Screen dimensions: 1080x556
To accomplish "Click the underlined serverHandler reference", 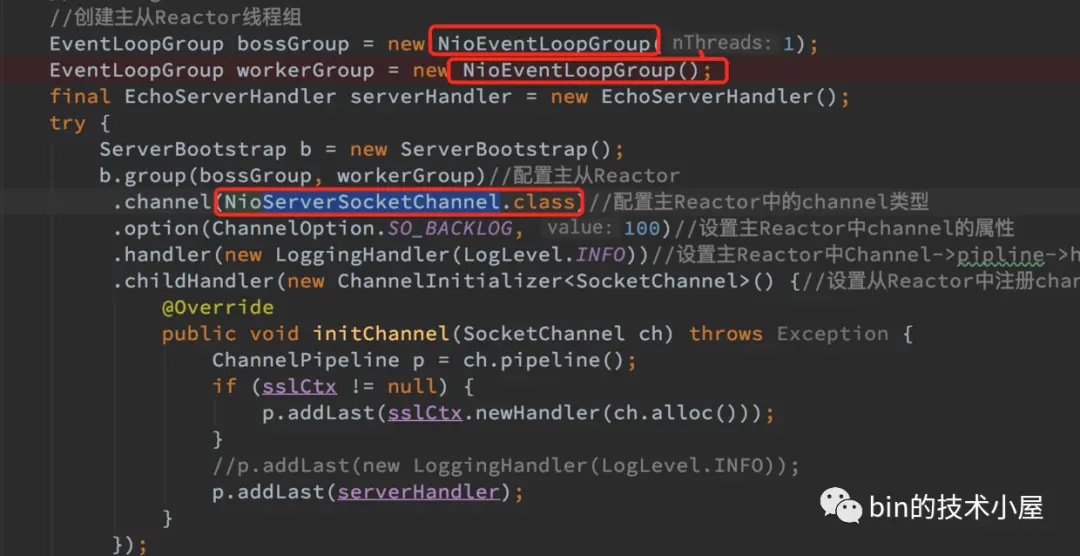I will pyautogui.click(x=418, y=492).
